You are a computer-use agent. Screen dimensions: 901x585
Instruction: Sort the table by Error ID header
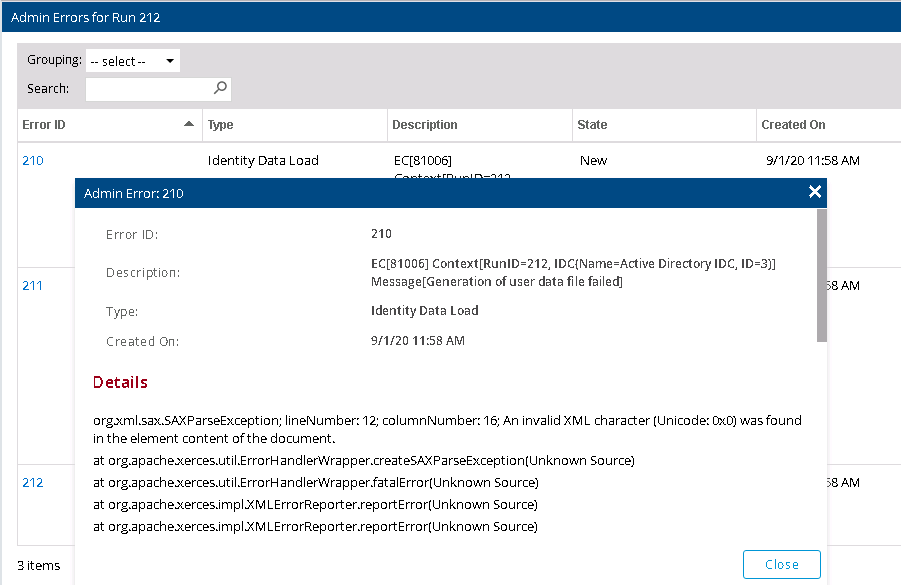44,125
